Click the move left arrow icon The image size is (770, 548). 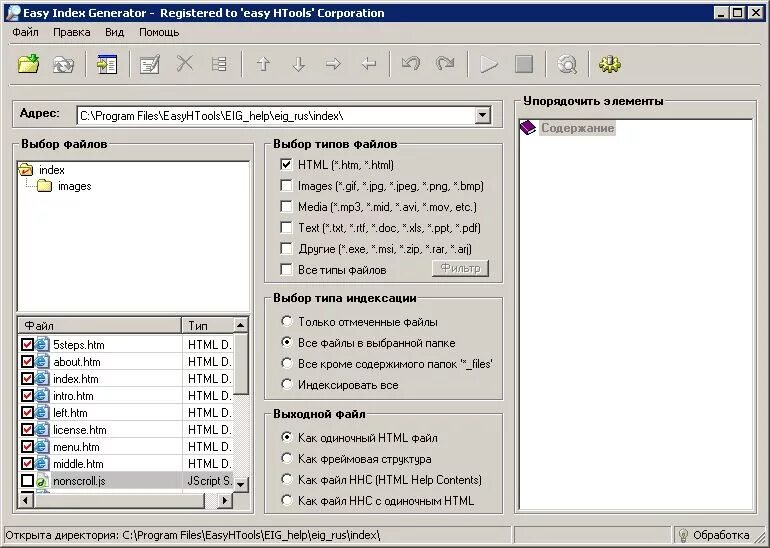[368, 64]
